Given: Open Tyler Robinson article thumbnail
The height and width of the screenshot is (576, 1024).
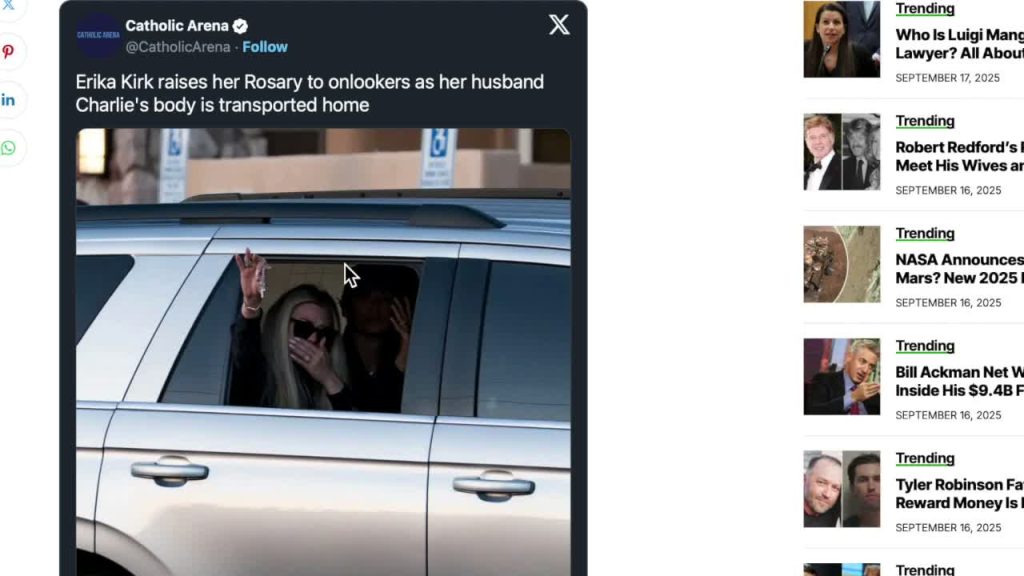Looking at the screenshot, I should point(842,489).
